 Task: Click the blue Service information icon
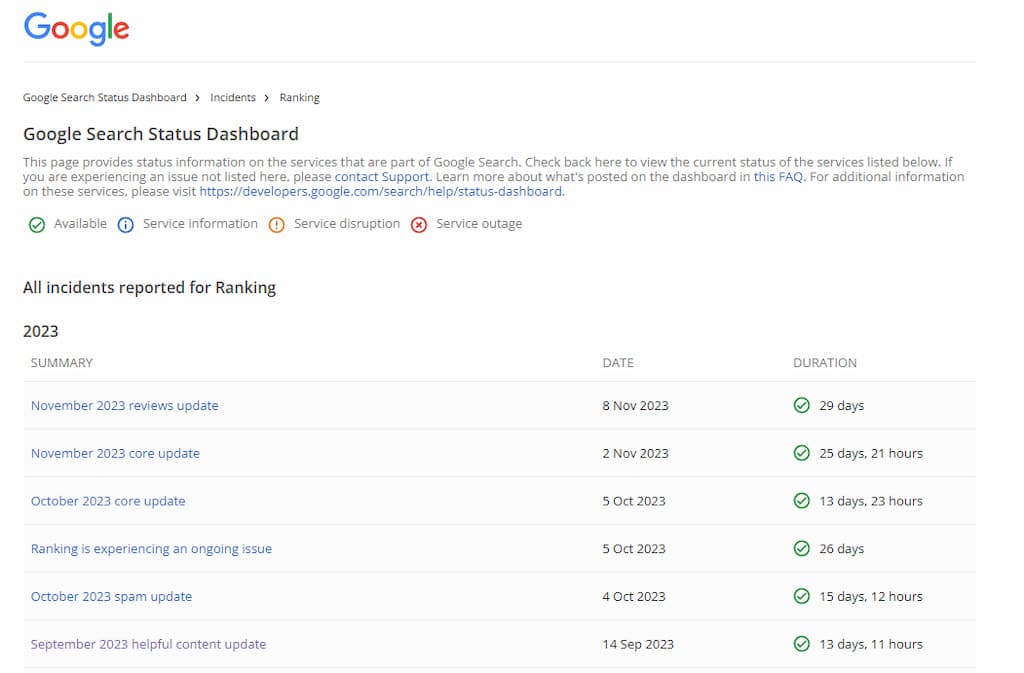(x=125, y=225)
